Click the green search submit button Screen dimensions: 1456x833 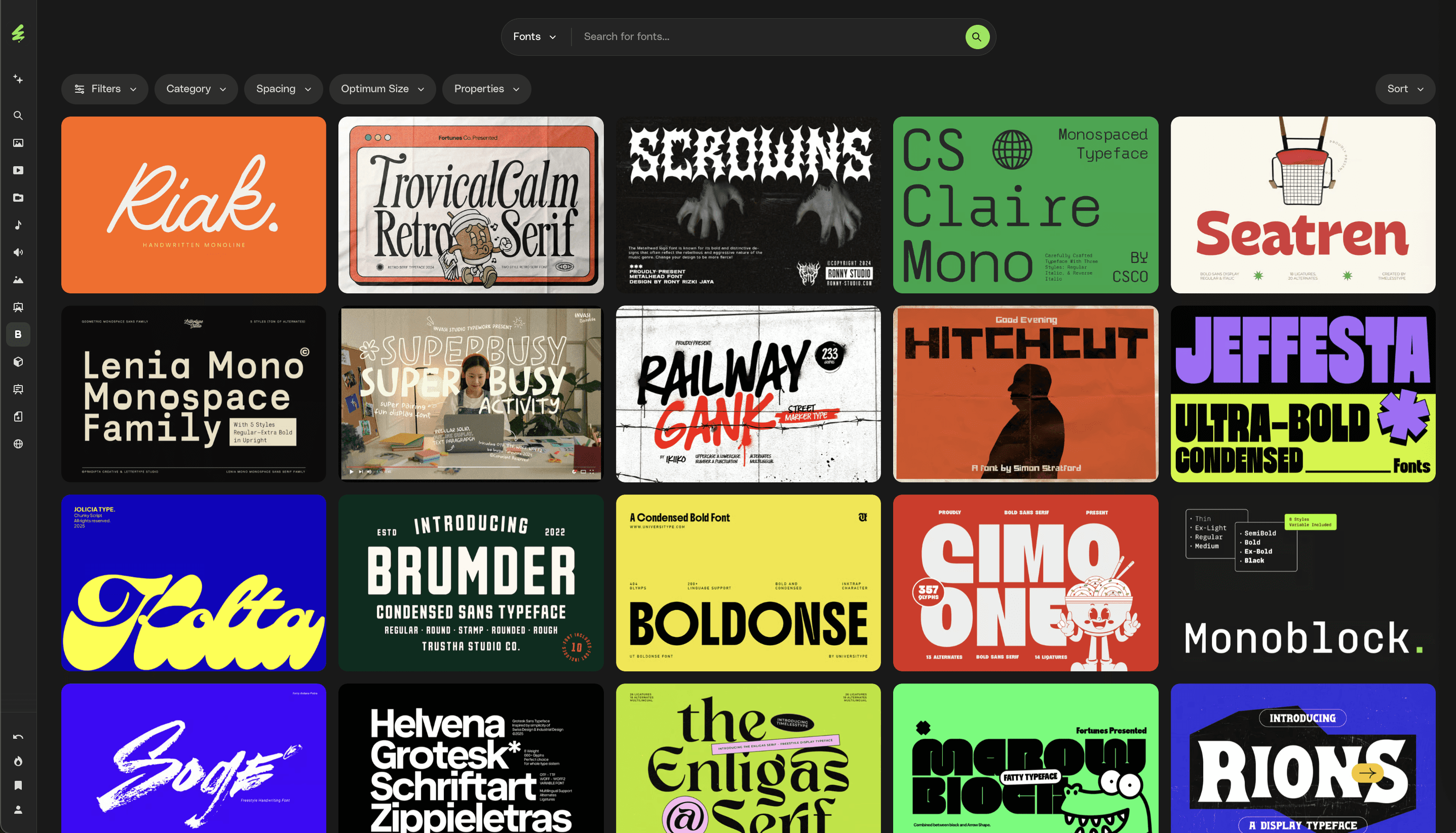(977, 36)
